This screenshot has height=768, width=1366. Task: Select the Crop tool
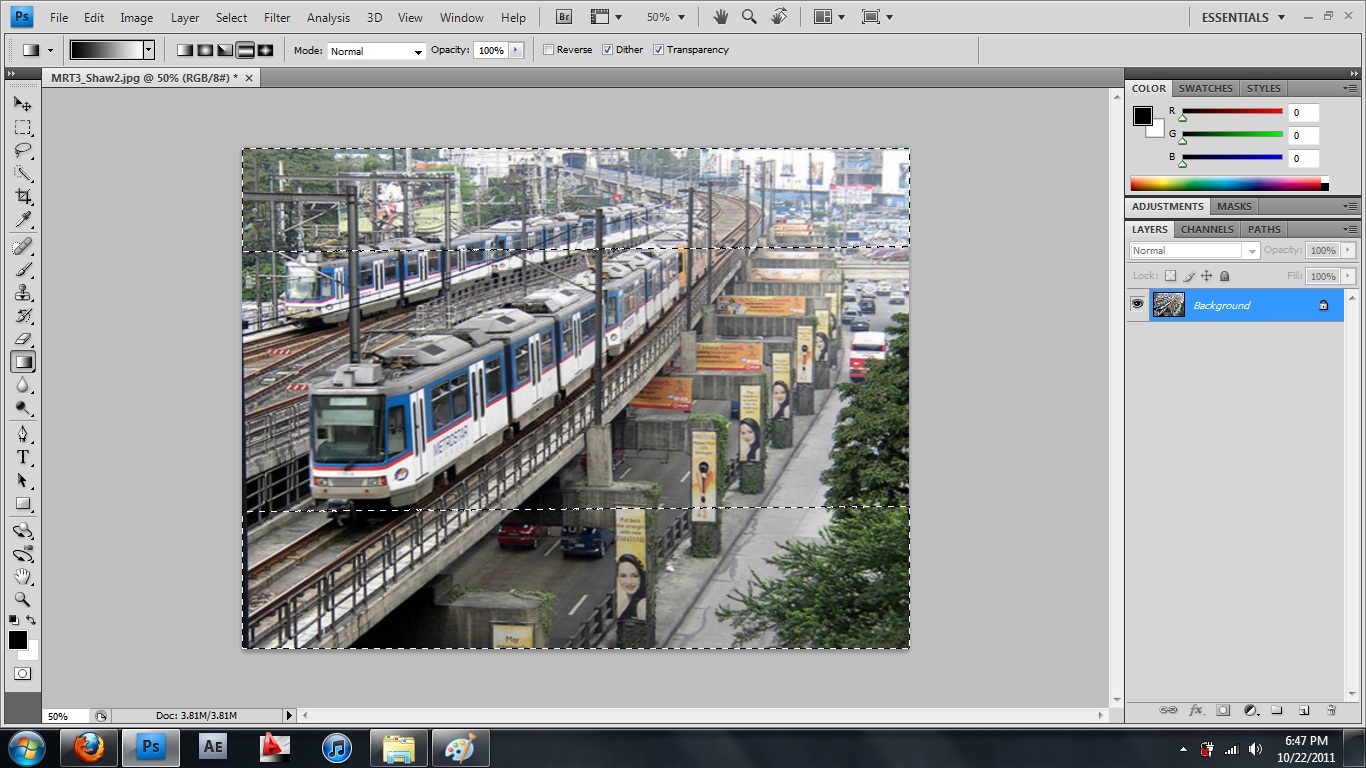pos(23,197)
